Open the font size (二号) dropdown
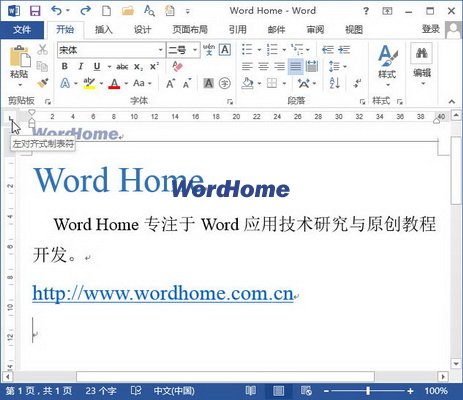Screen dimensions: 463x400 tap(195, 50)
